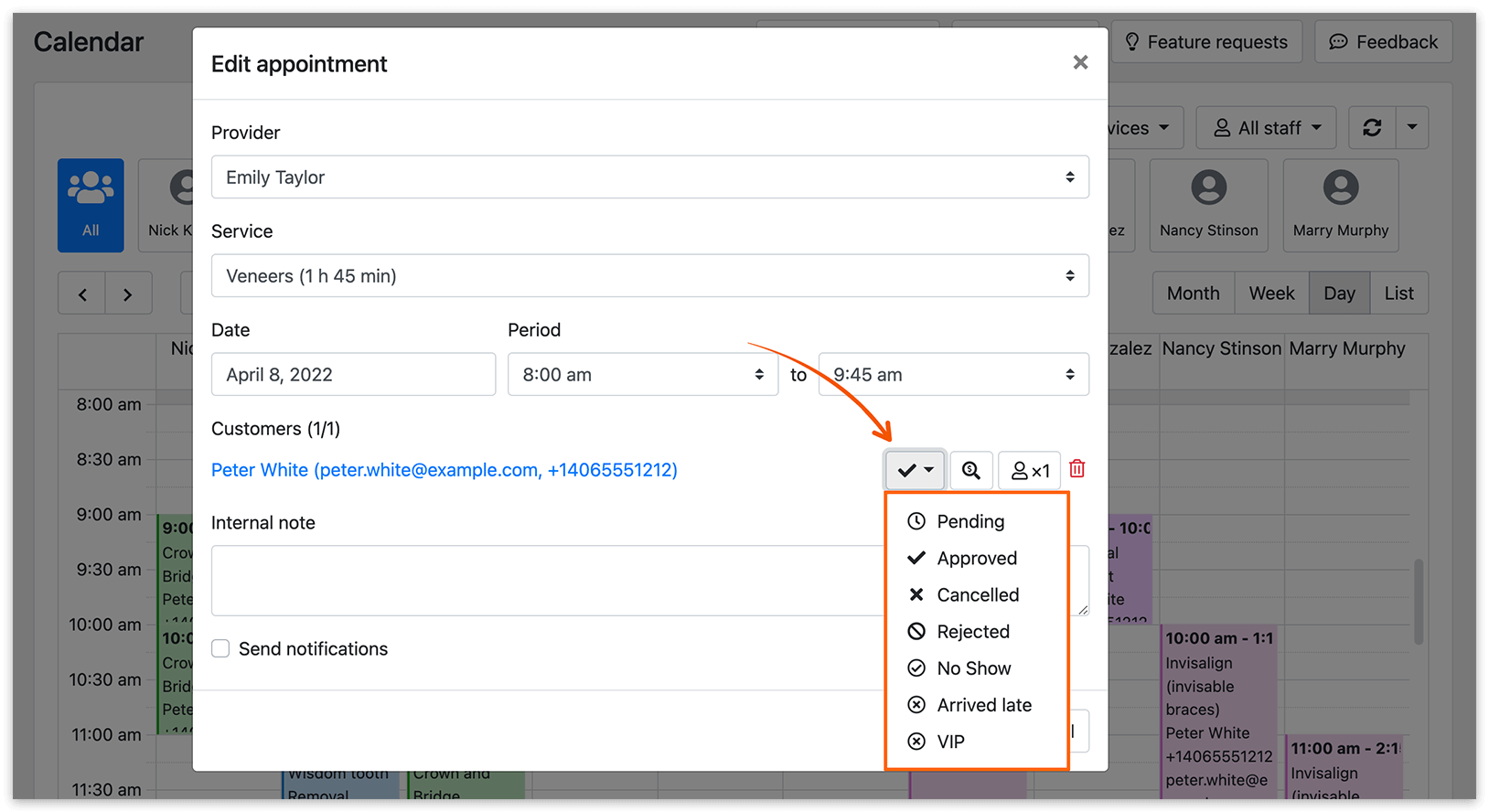Screen dimensions: 1489x812
Task: Open the services filter dropdown behind dialog
Action: (1145, 128)
